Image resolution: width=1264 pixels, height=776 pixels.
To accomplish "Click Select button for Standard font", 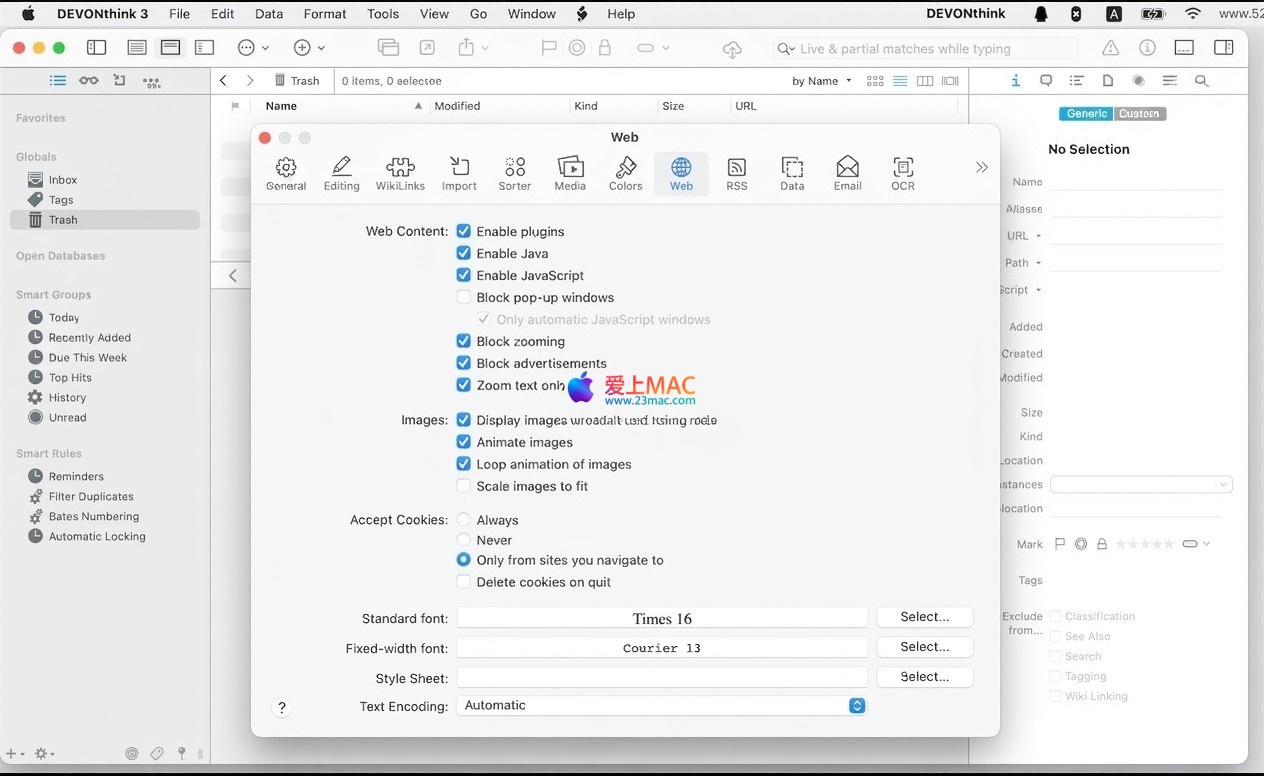I will pyautogui.click(x=924, y=617).
